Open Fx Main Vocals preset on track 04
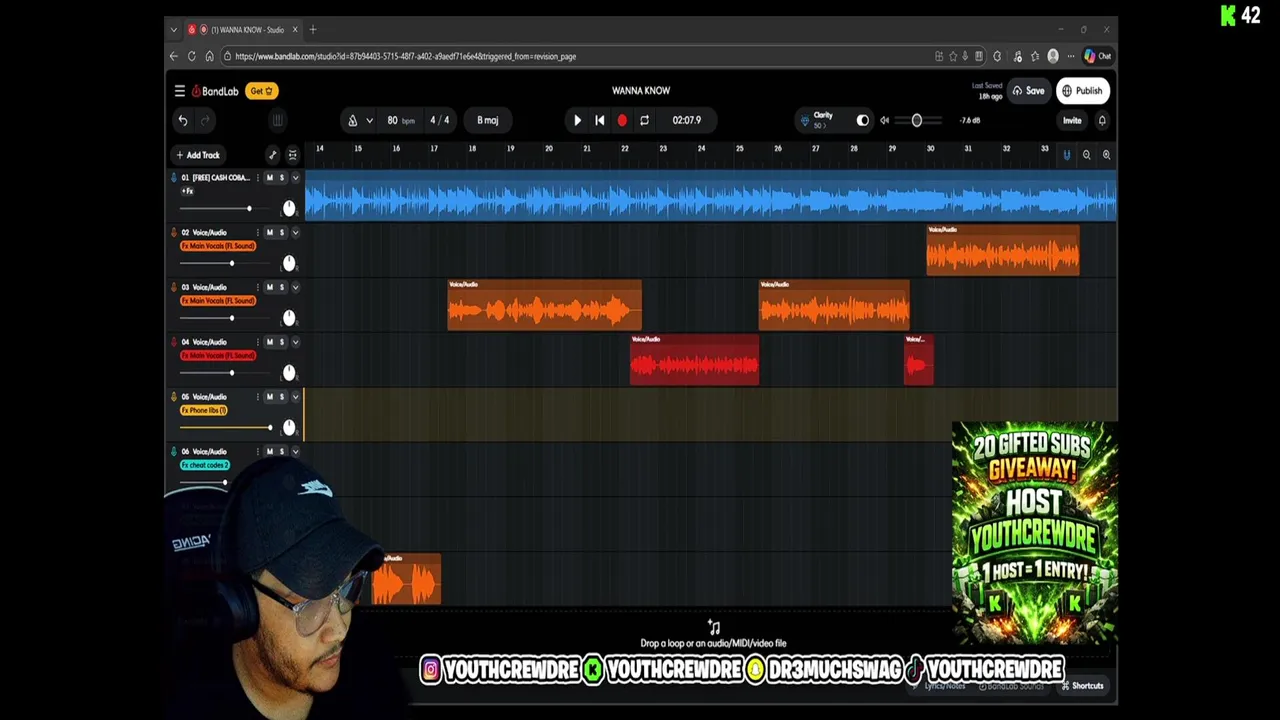 click(218, 356)
